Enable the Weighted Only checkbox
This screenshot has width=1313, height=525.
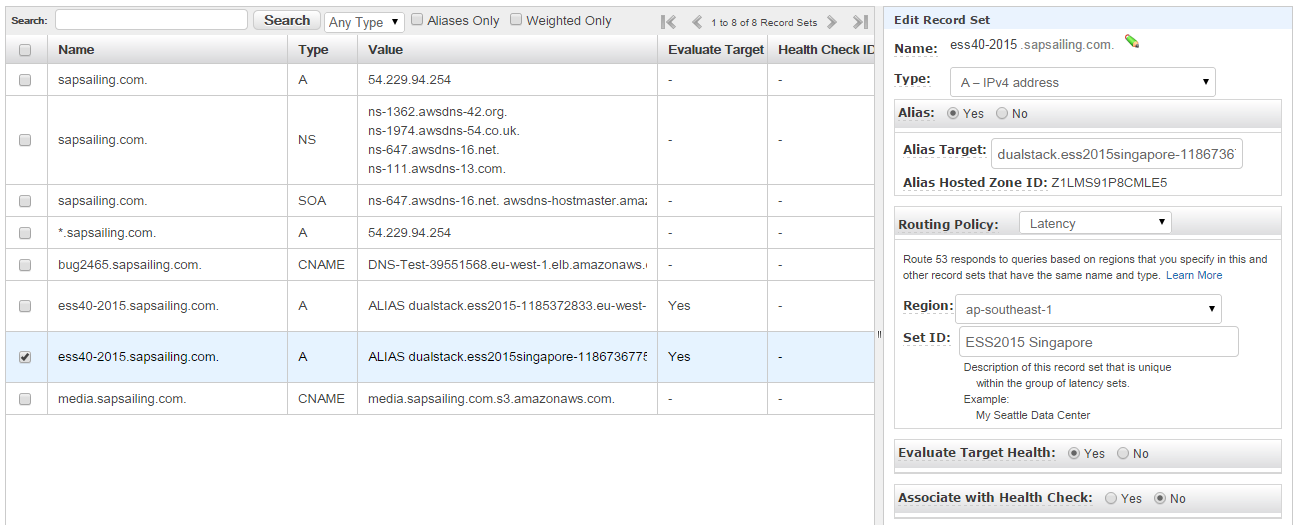(x=516, y=19)
